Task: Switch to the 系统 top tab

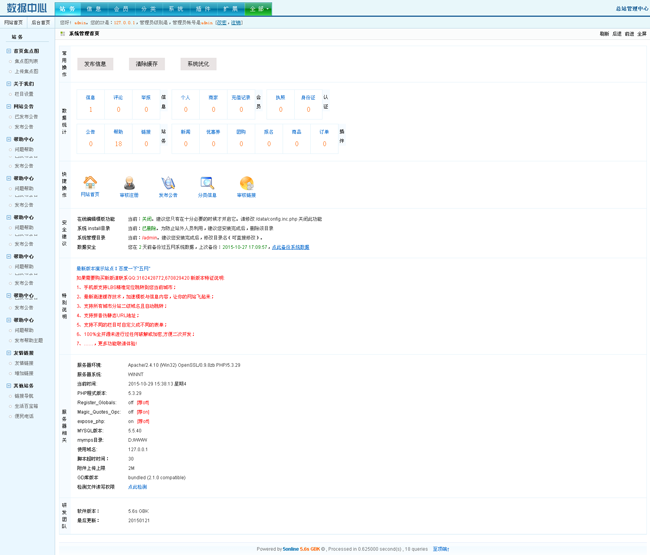Action: point(176,9)
